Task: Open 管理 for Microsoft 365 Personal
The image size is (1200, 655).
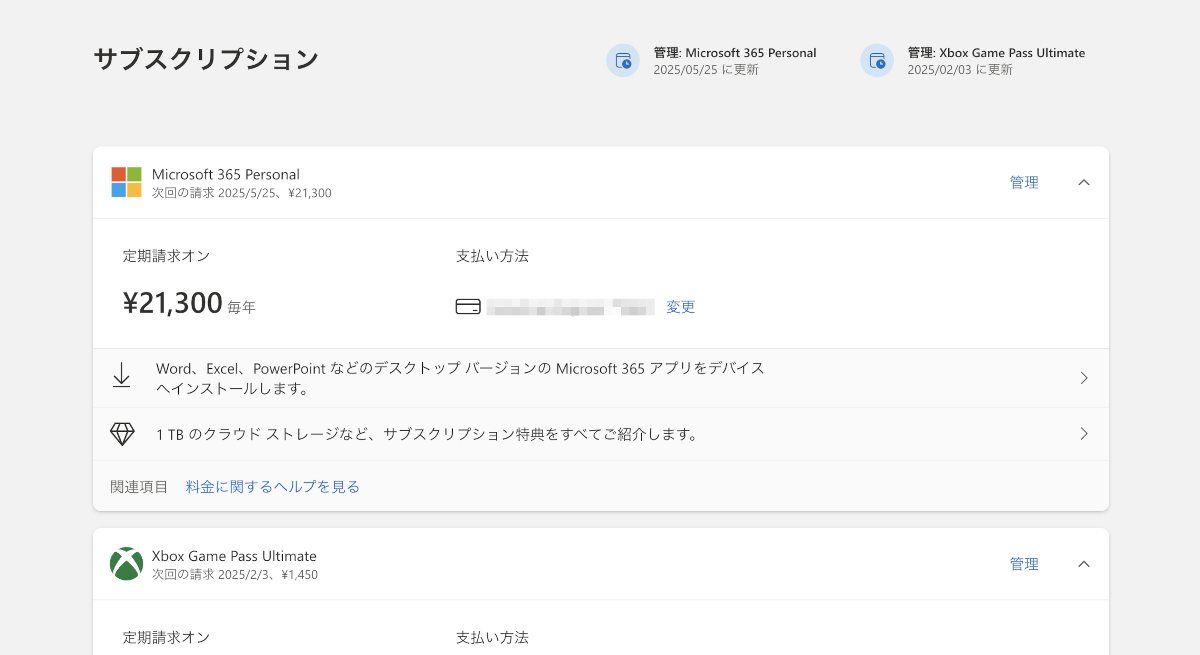Action: (x=1024, y=182)
